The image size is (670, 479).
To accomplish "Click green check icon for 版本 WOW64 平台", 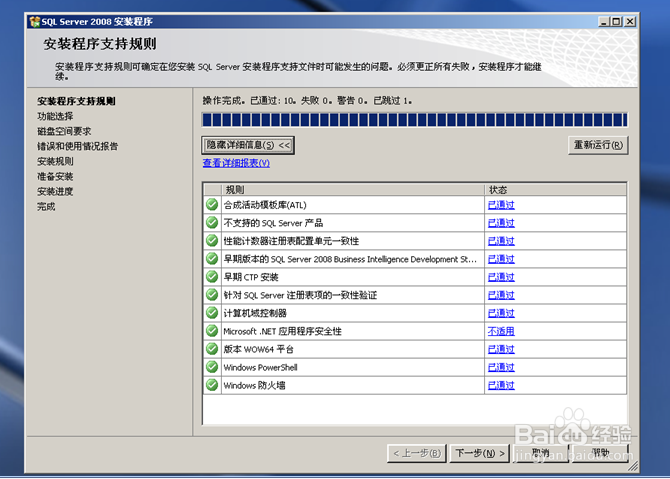I will 212,349.
